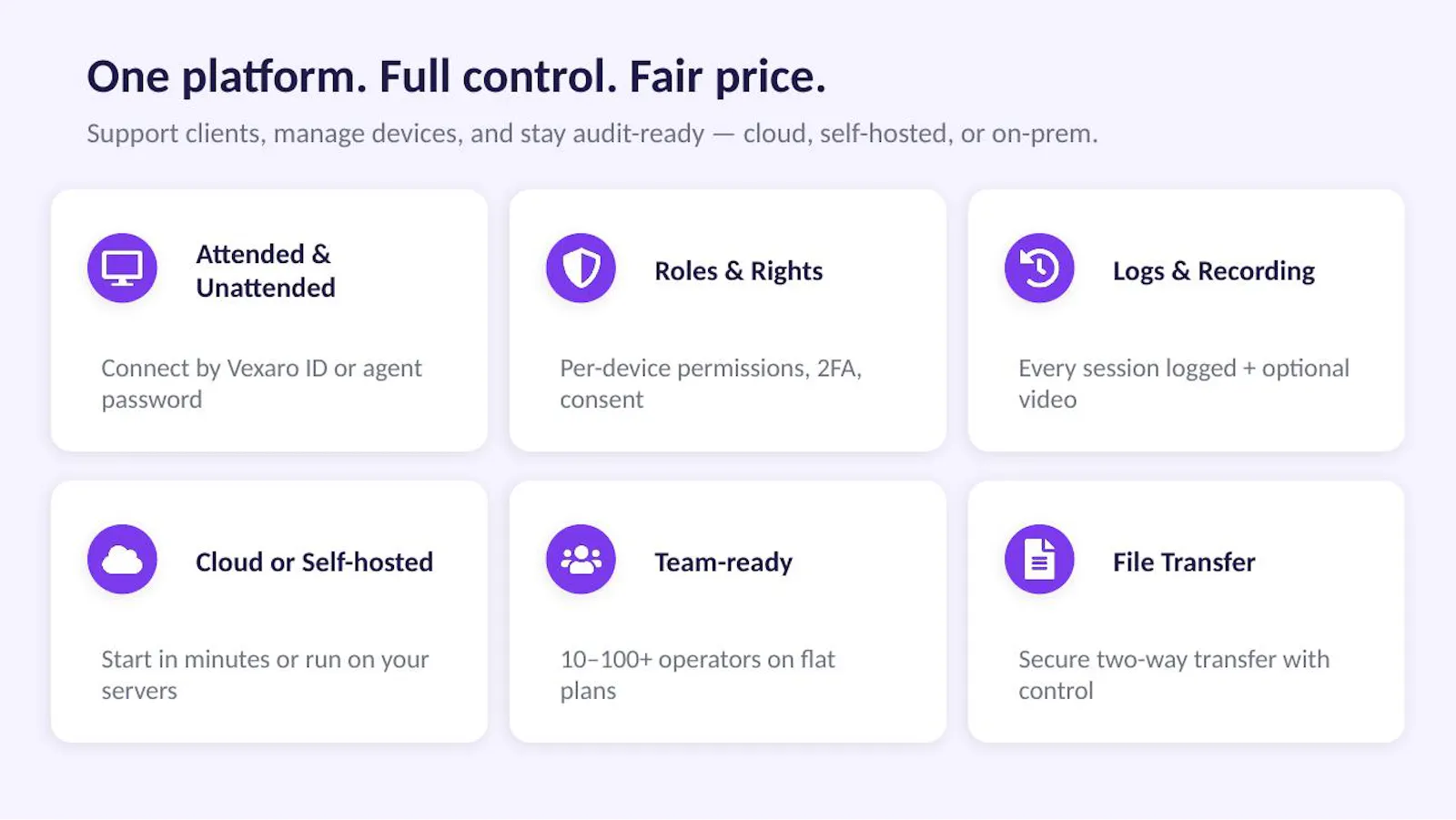1456x820 pixels.
Task: Select the File Transfer heading
Action: click(1184, 562)
